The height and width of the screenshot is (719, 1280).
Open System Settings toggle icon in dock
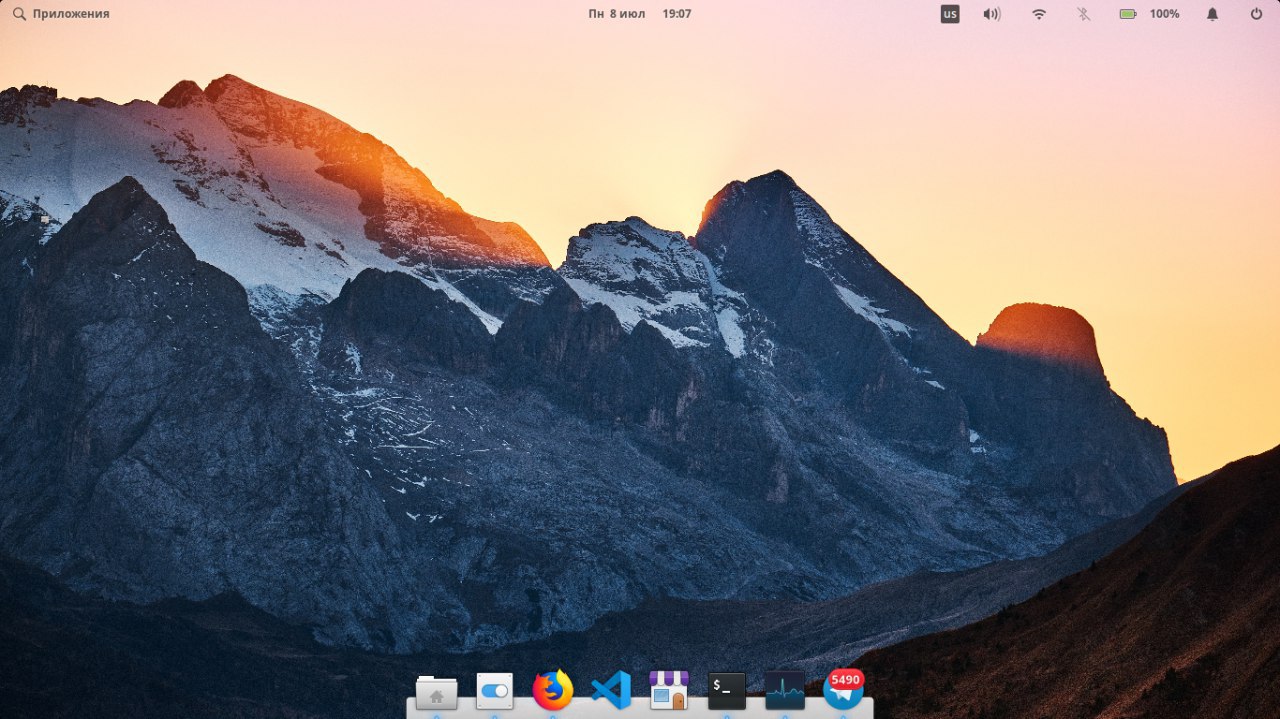[x=494, y=691]
